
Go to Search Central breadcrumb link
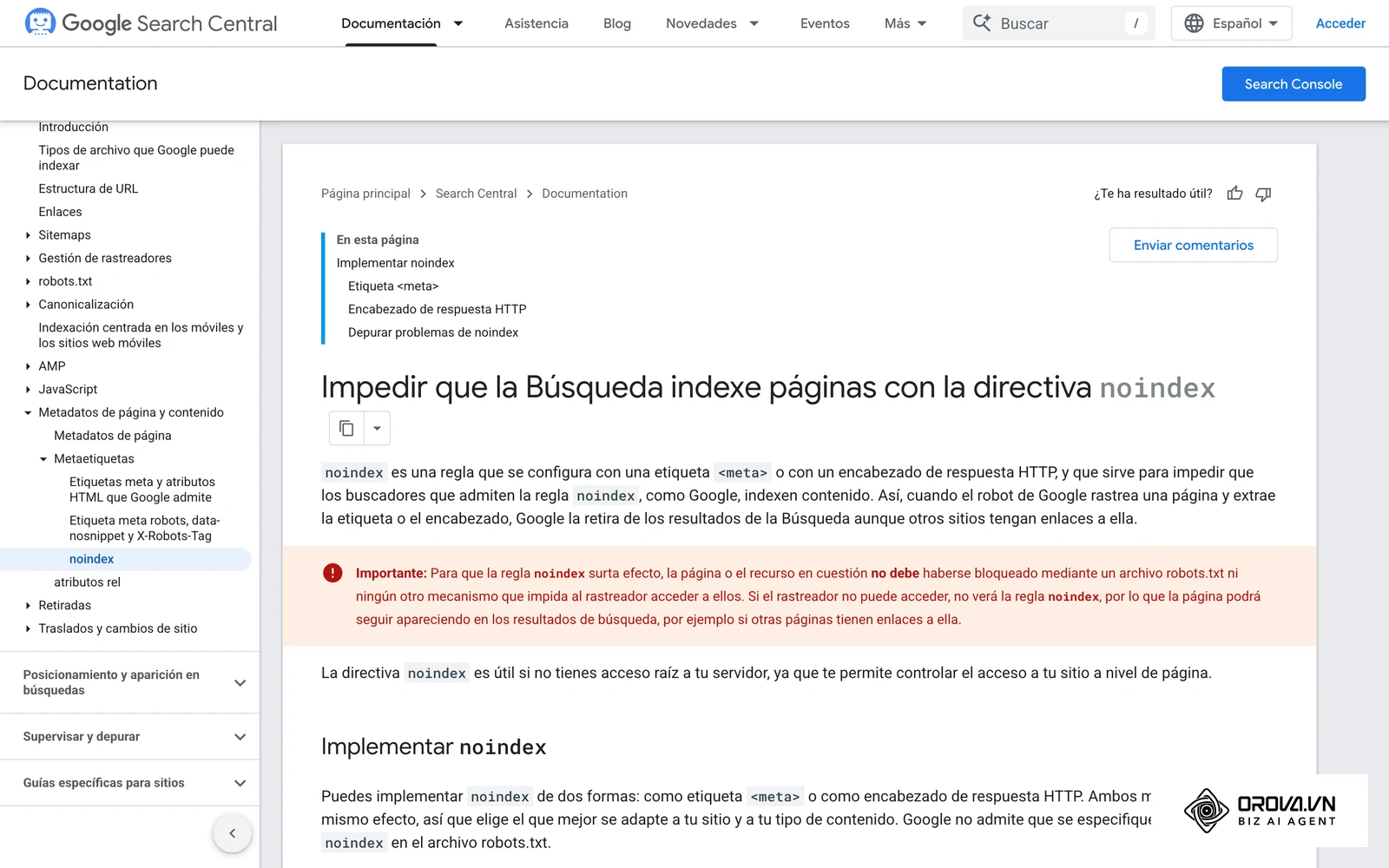476,194
